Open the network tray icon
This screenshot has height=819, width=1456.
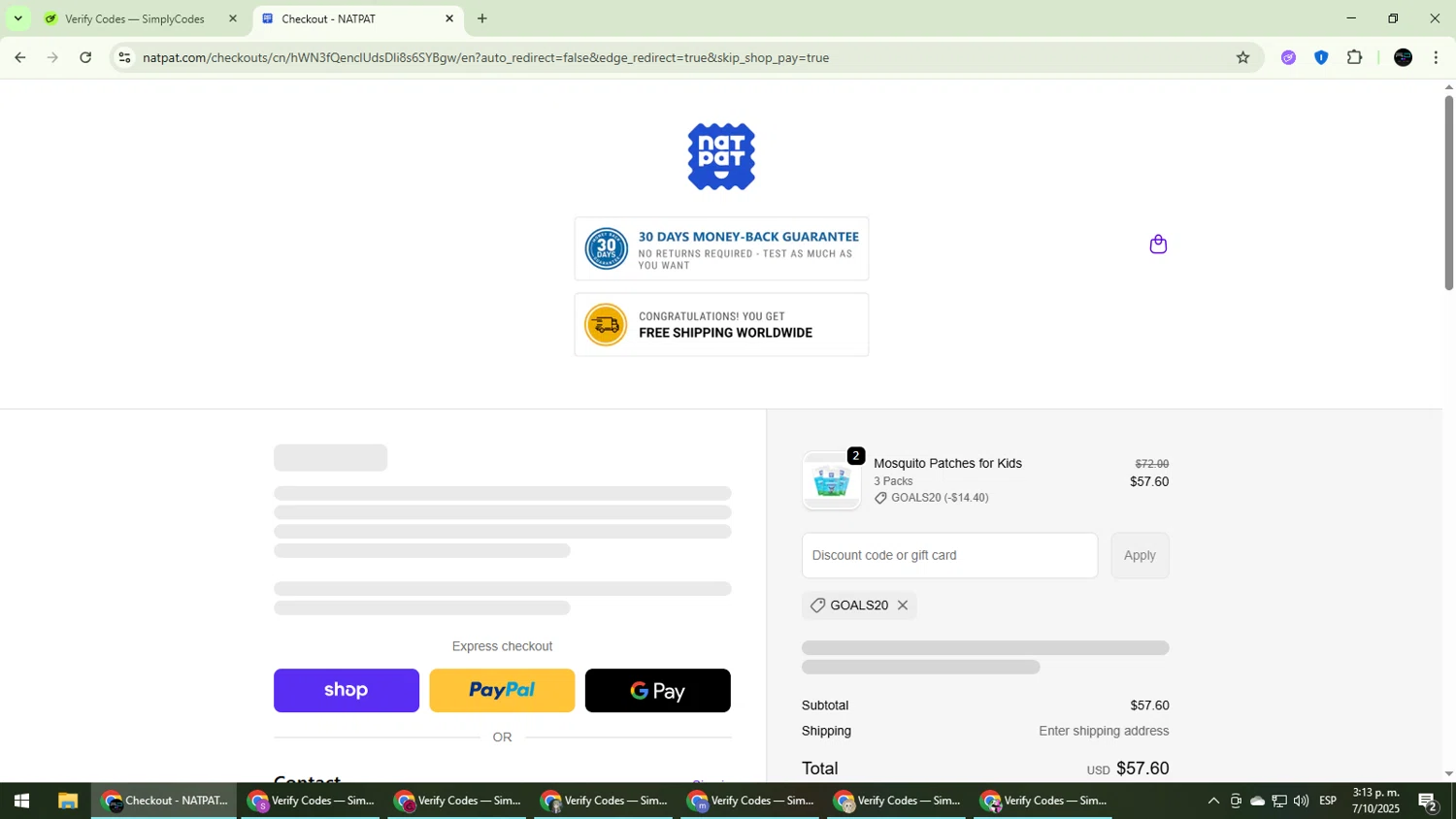pyautogui.click(x=1279, y=802)
